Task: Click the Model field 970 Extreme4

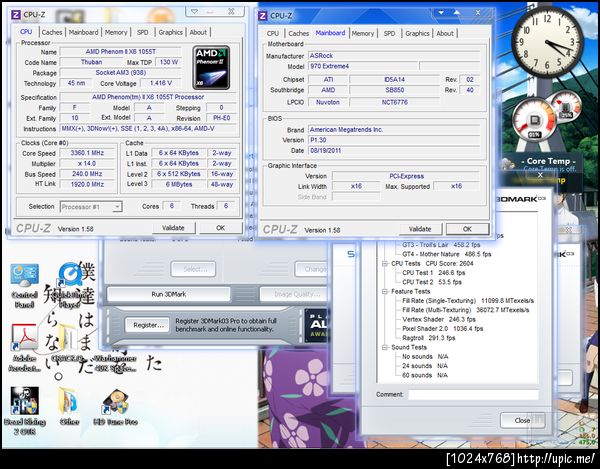Action: 363,67
